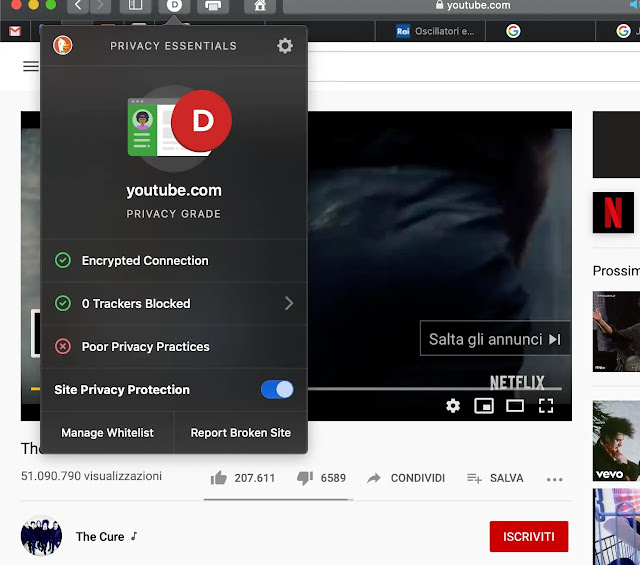Click Report Broken Site
This screenshot has width=640, height=565.
(x=241, y=433)
